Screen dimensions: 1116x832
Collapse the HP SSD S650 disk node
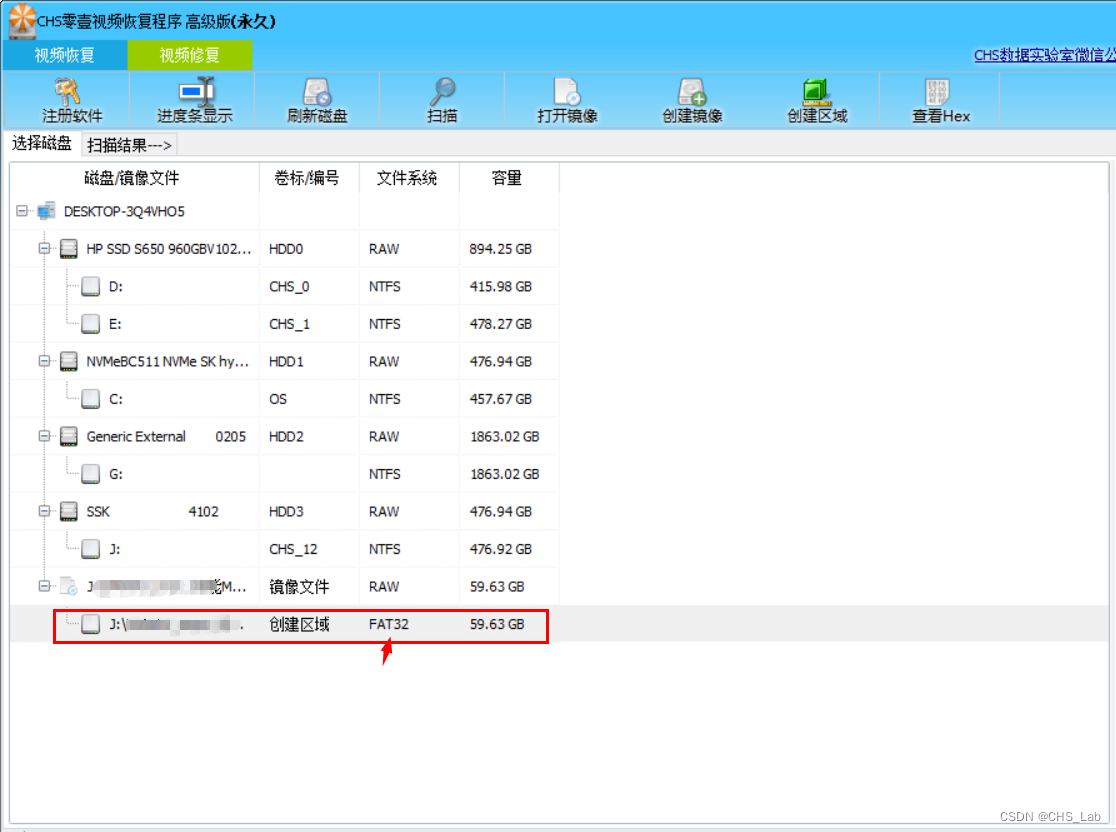coord(44,248)
